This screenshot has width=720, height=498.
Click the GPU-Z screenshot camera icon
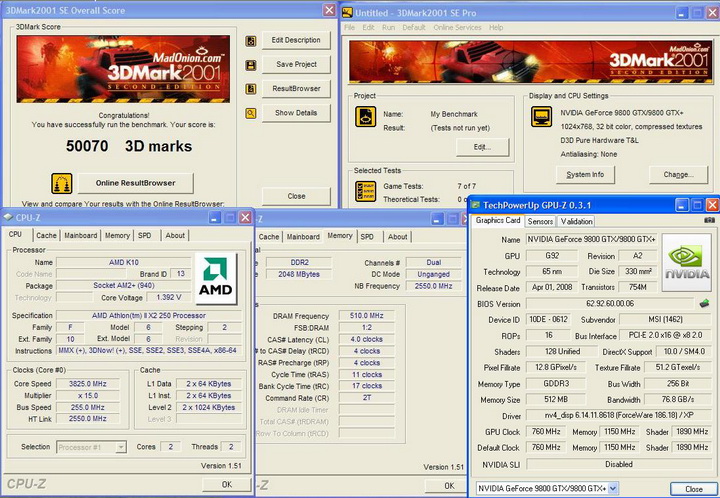coord(709,220)
